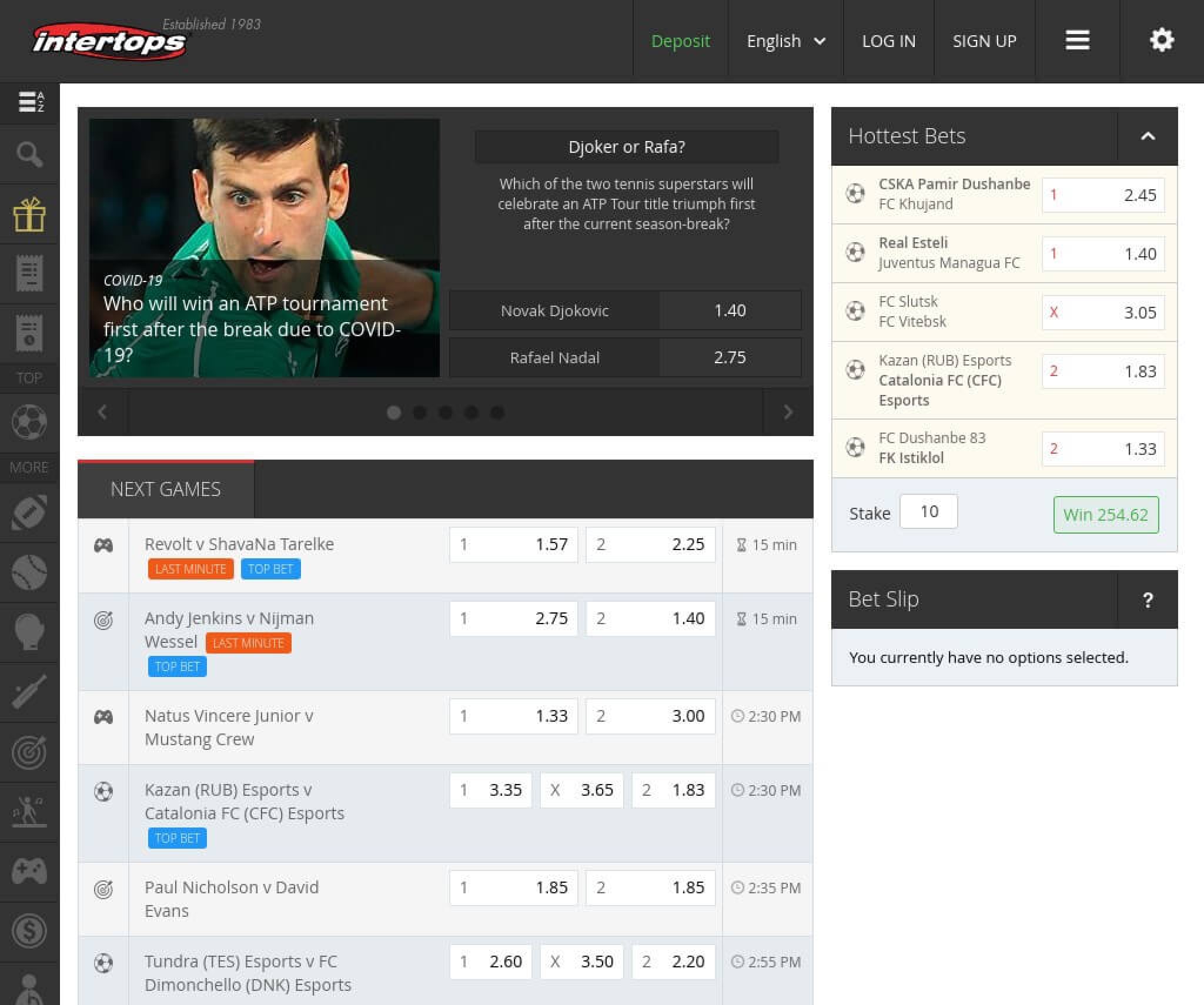Screen dimensions: 1204x1005
Task: Toggle FC Slutsk draw odds 3.05
Action: tap(1103, 313)
